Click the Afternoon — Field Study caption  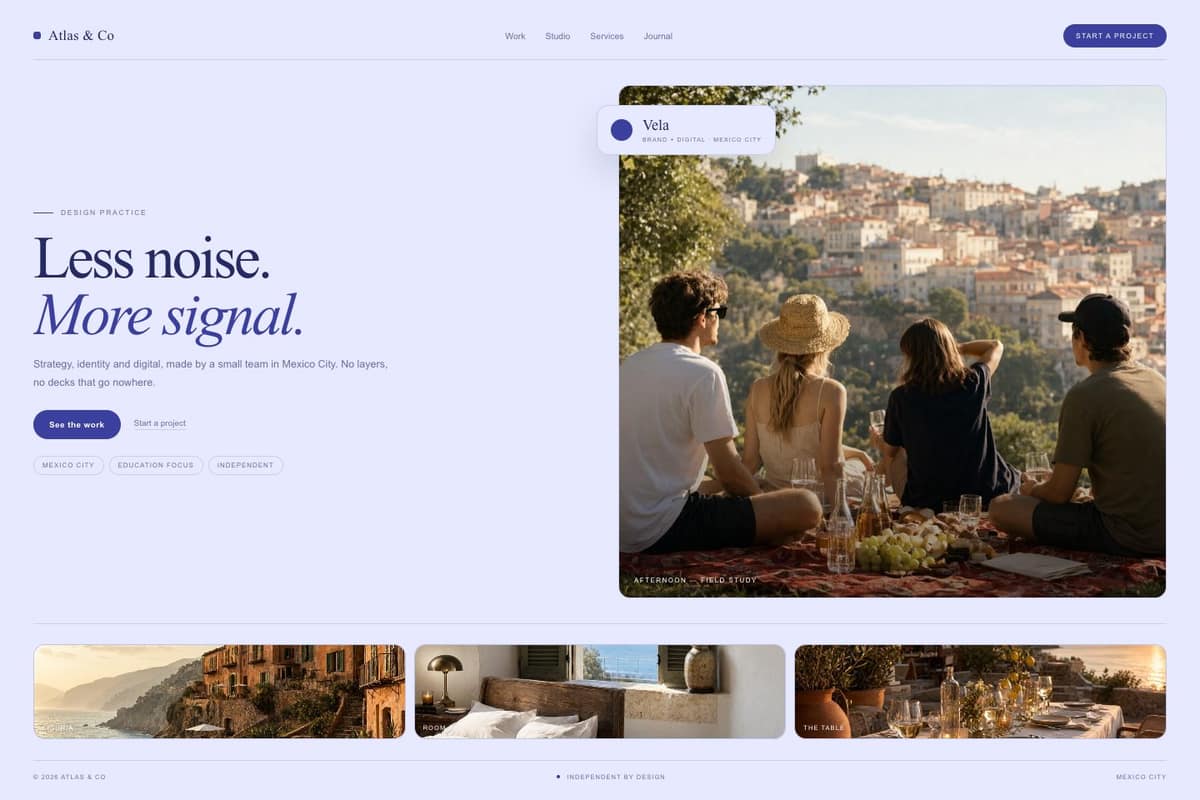click(x=695, y=580)
